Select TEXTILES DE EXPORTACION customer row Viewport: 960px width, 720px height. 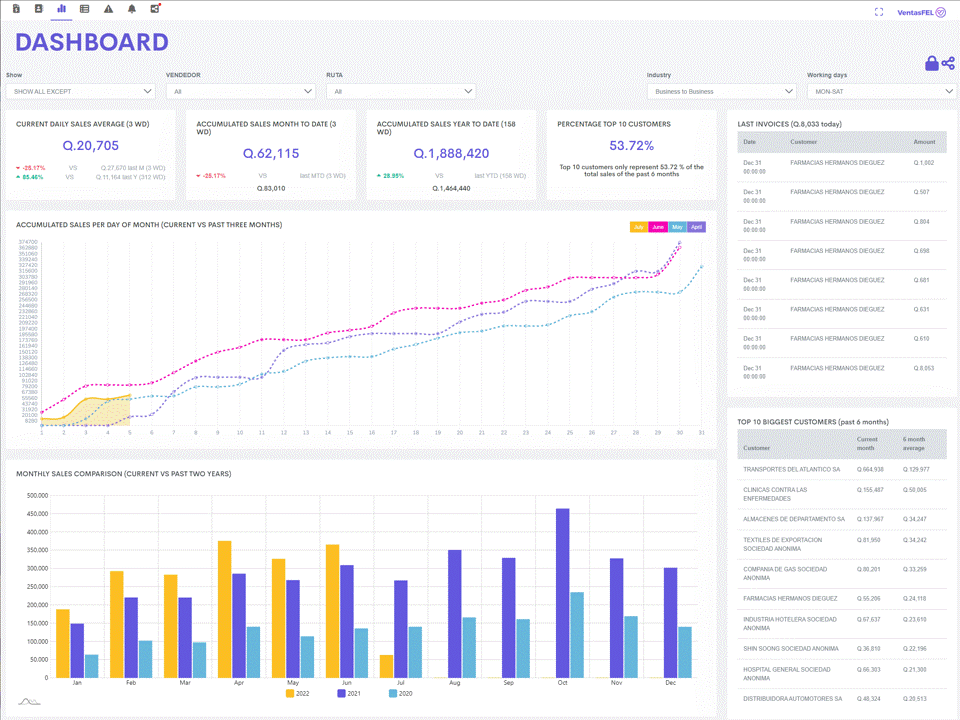pyautogui.click(x=842, y=544)
